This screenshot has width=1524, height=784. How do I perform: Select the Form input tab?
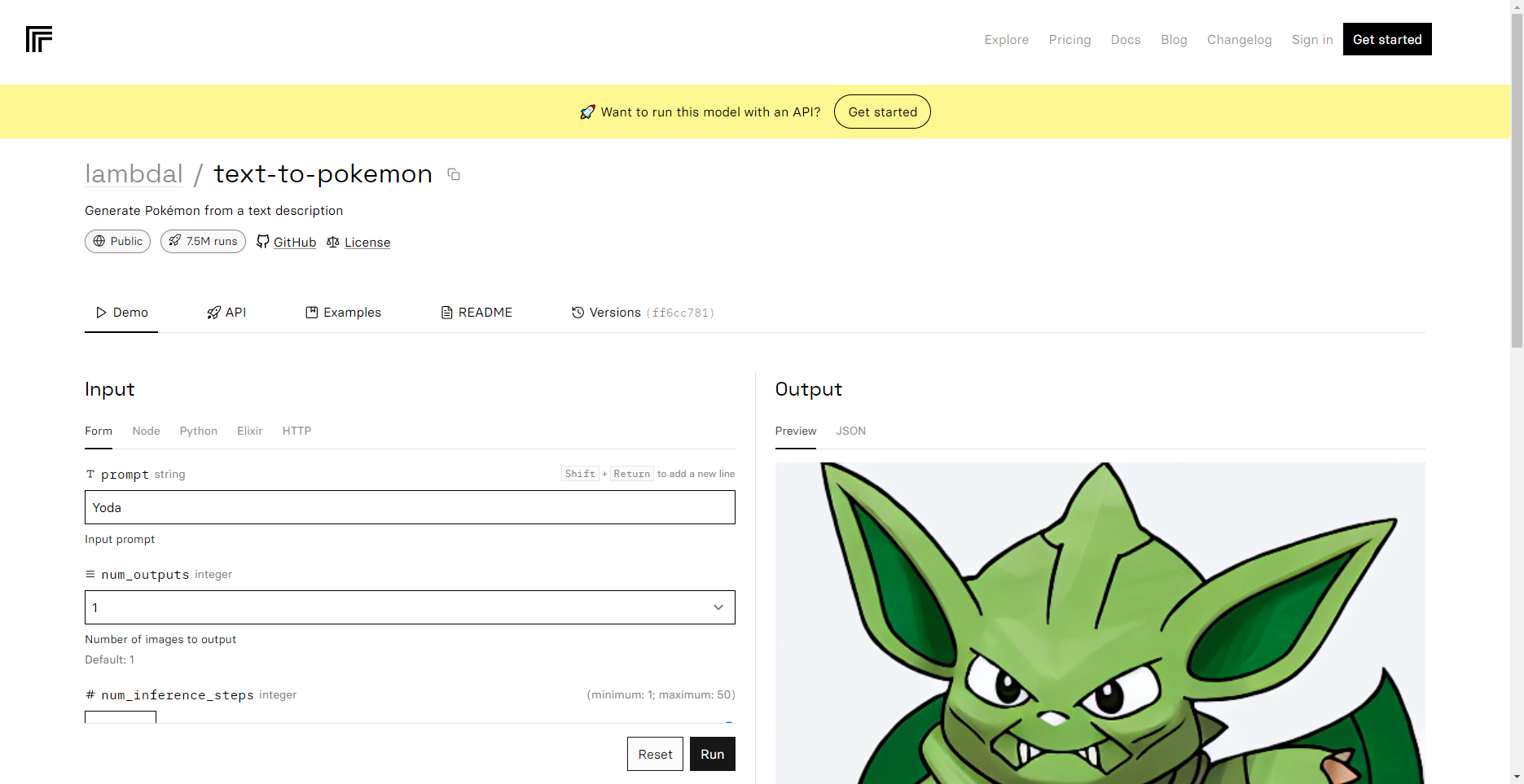point(99,431)
